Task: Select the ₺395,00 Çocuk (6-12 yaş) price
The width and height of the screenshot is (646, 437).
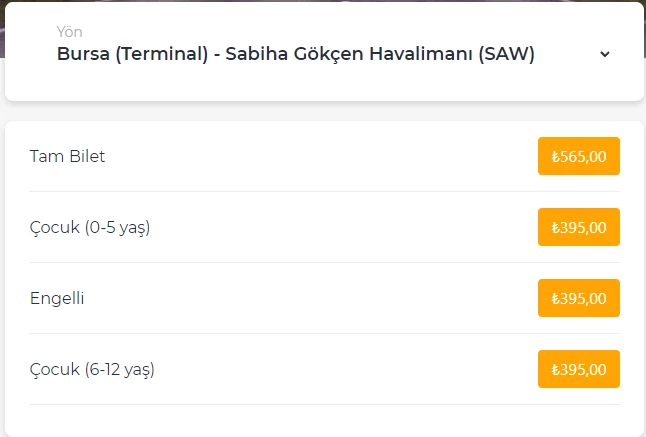Action: [x=578, y=369]
